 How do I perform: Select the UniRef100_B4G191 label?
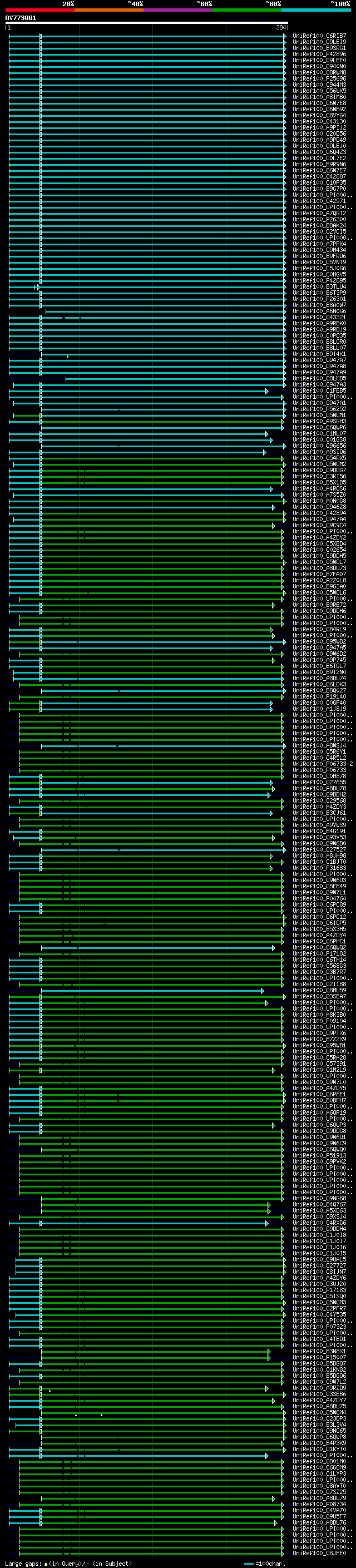(x=319, y=832)
